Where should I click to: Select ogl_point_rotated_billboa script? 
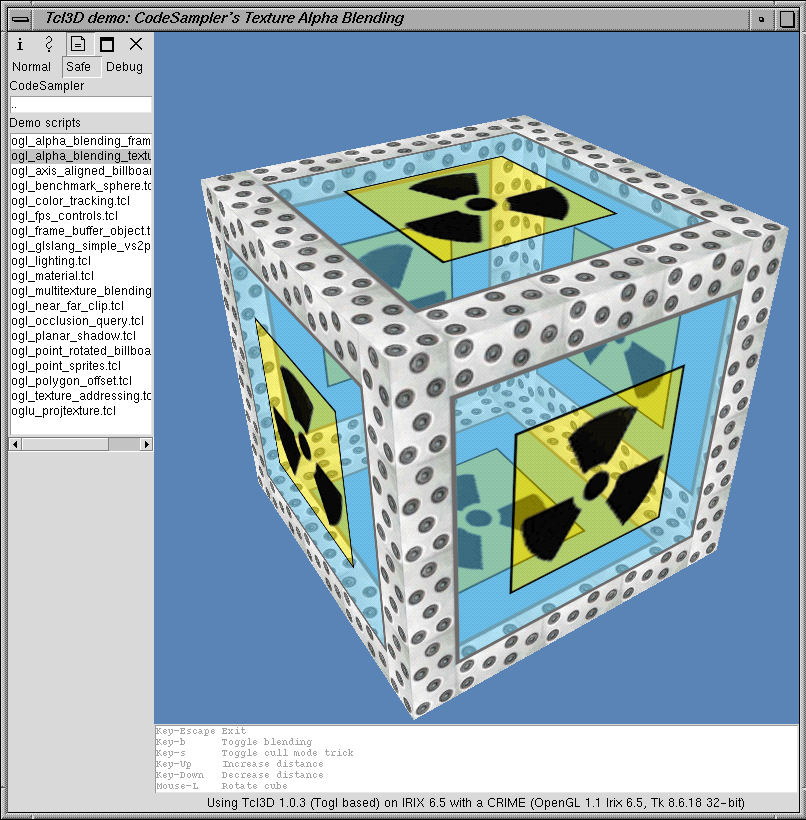coord(81,351)
